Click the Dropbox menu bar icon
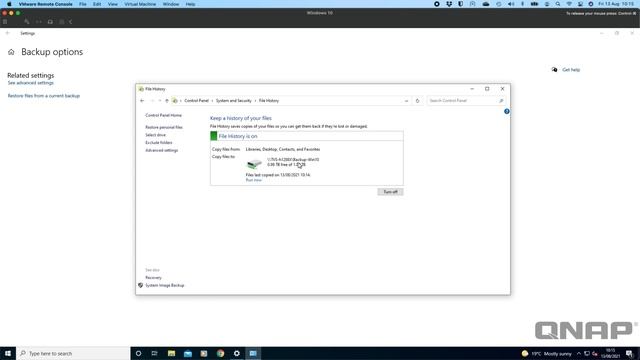This screenshot has height=360, width=640. click(x=449, y=4)
